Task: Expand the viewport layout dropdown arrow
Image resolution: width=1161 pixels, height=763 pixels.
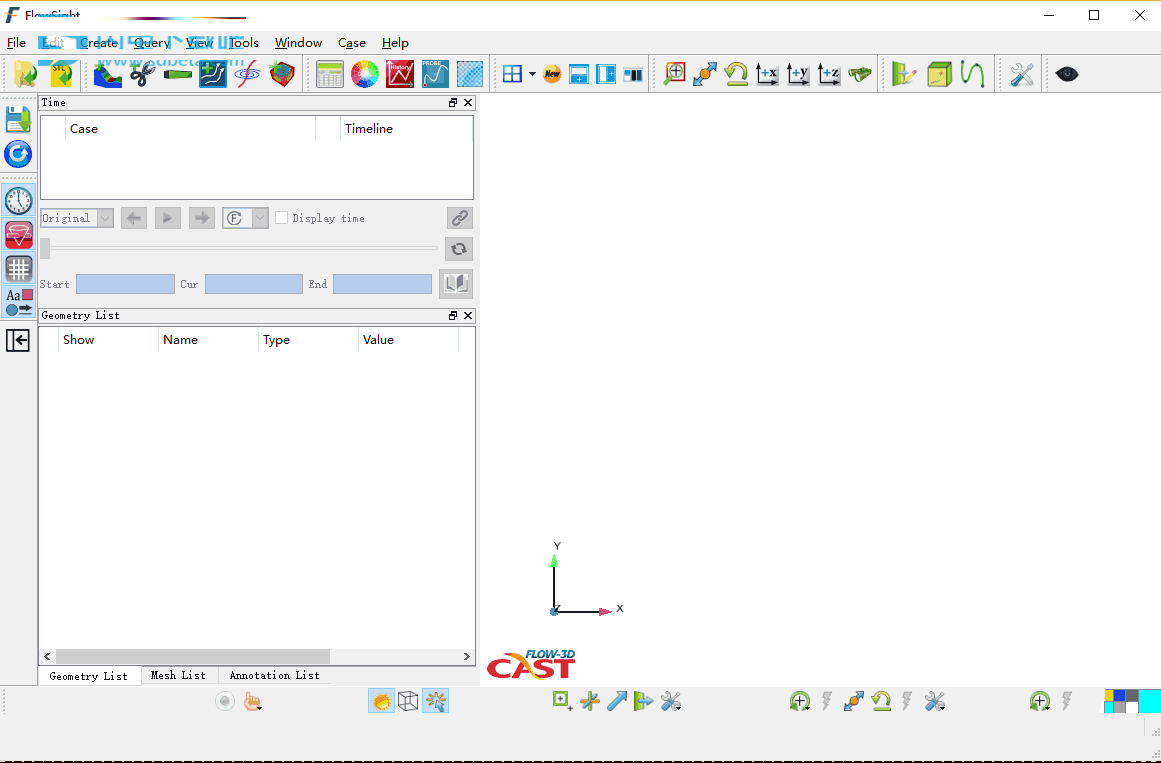Action: [x=532, y=74]
